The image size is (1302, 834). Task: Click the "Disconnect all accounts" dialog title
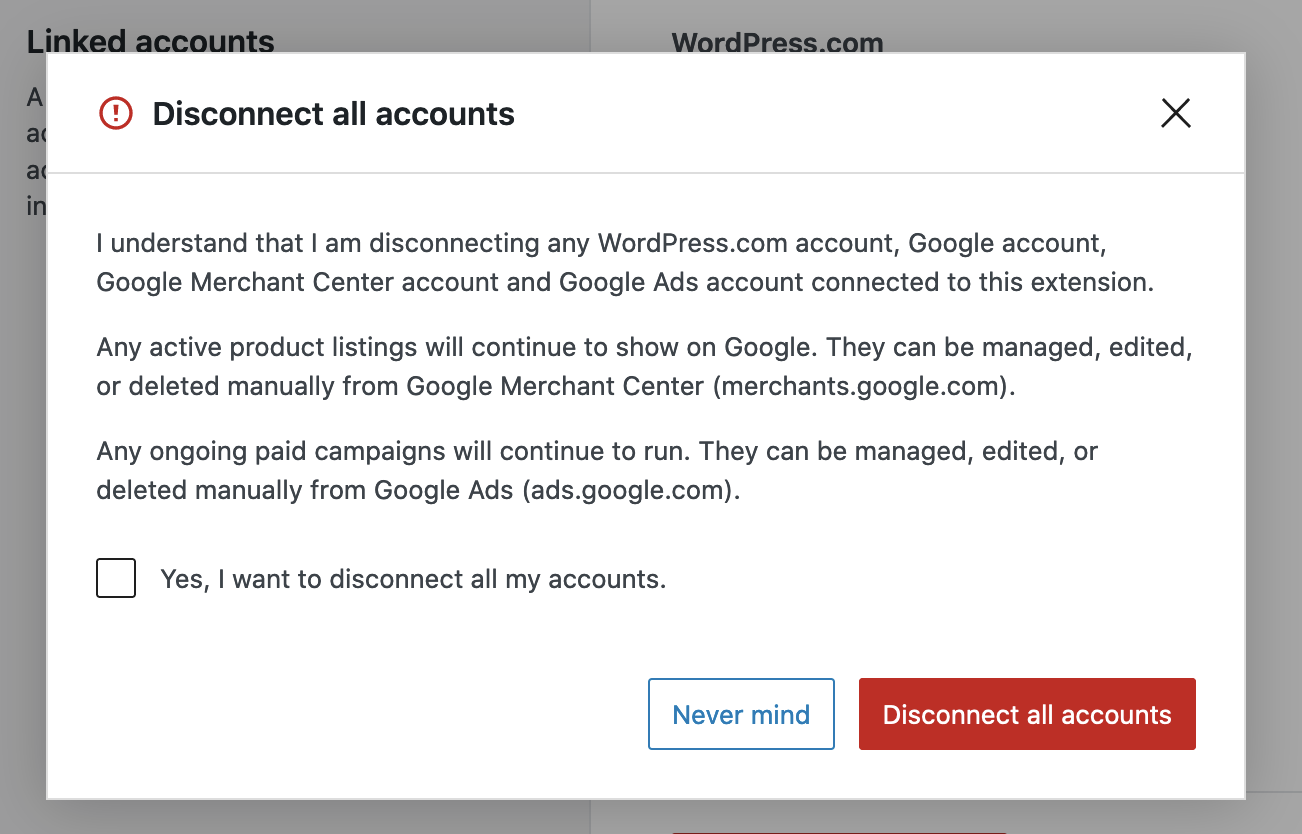coord(332,113)
